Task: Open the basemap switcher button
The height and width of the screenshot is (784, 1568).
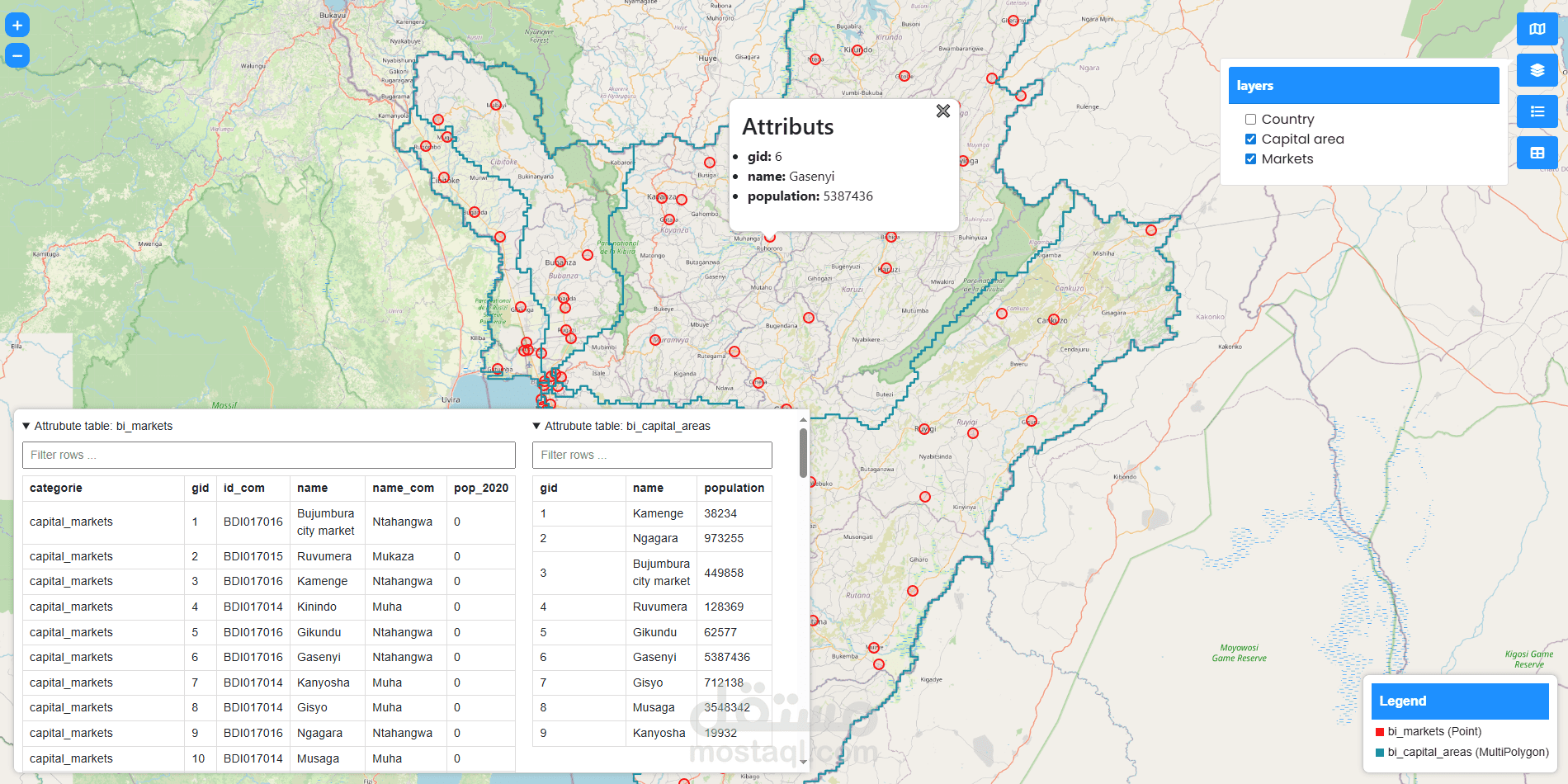Action: tap(1537, 29)
